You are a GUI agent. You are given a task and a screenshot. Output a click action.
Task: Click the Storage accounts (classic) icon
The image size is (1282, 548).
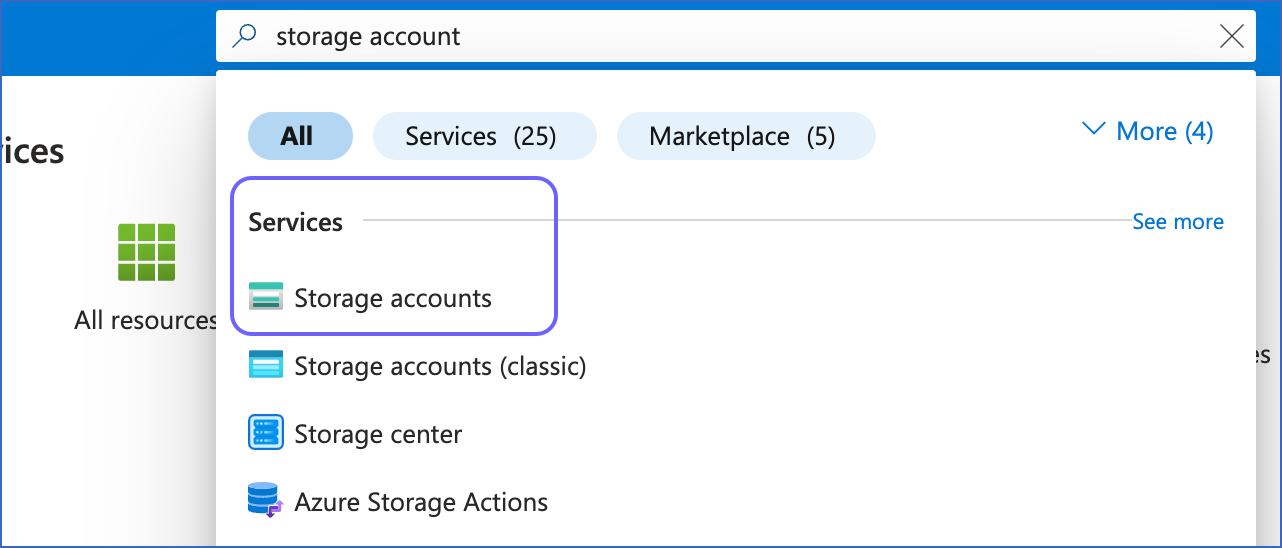point(266,365)
